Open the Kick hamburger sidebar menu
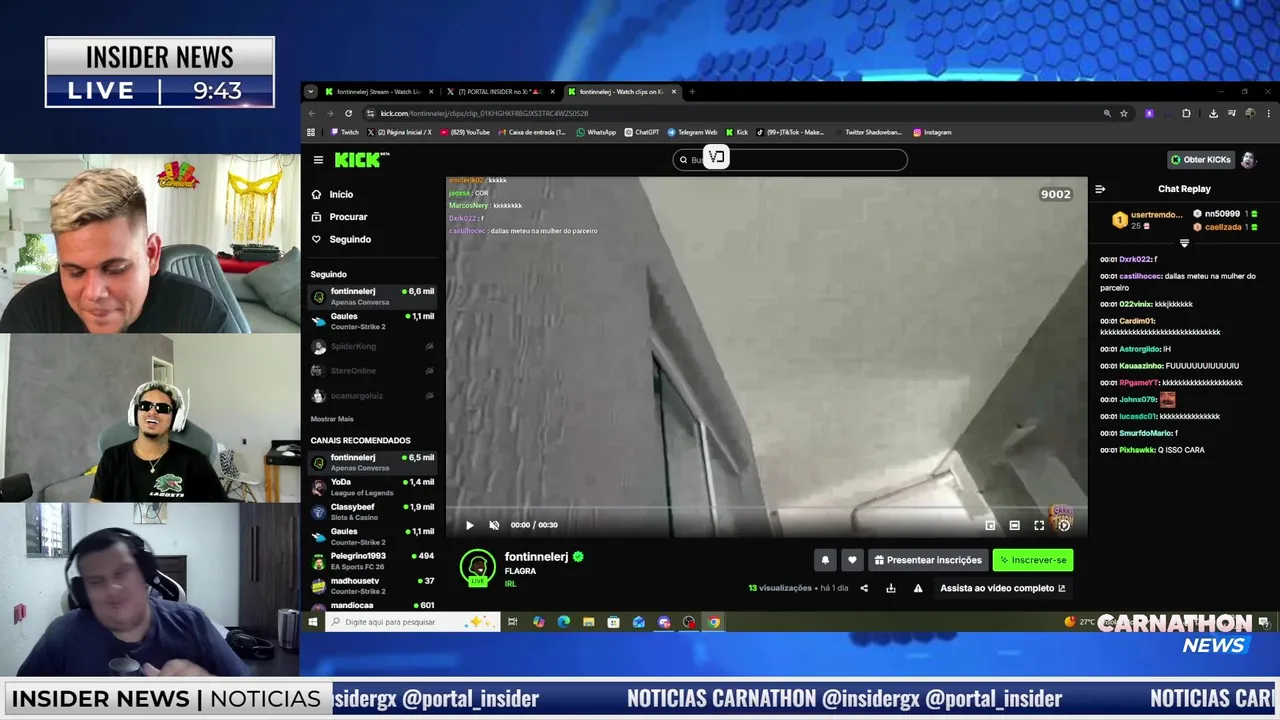 [318, 160]
